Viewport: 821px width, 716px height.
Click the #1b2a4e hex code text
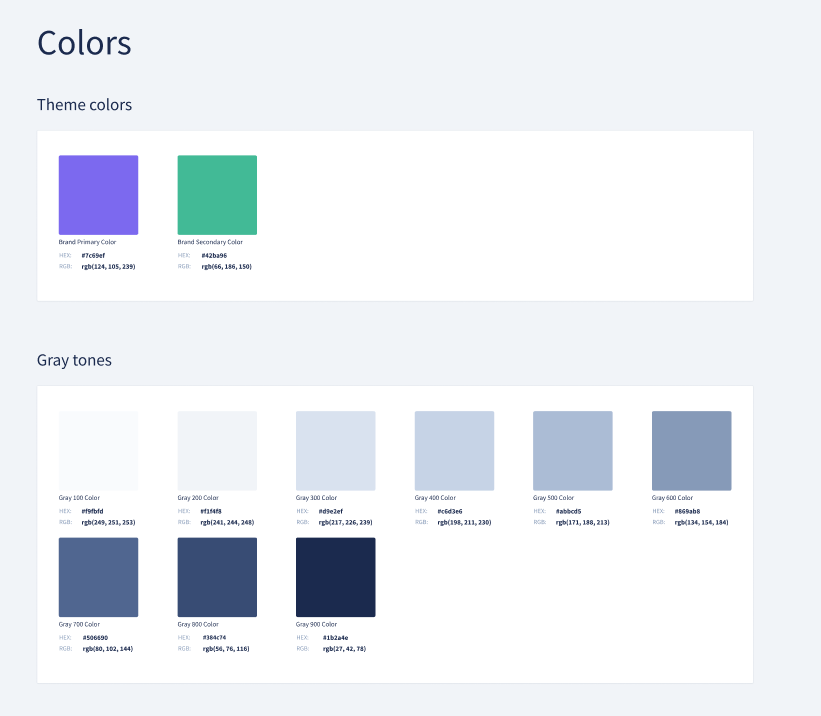pyautogui.click(x=335, y=637)
